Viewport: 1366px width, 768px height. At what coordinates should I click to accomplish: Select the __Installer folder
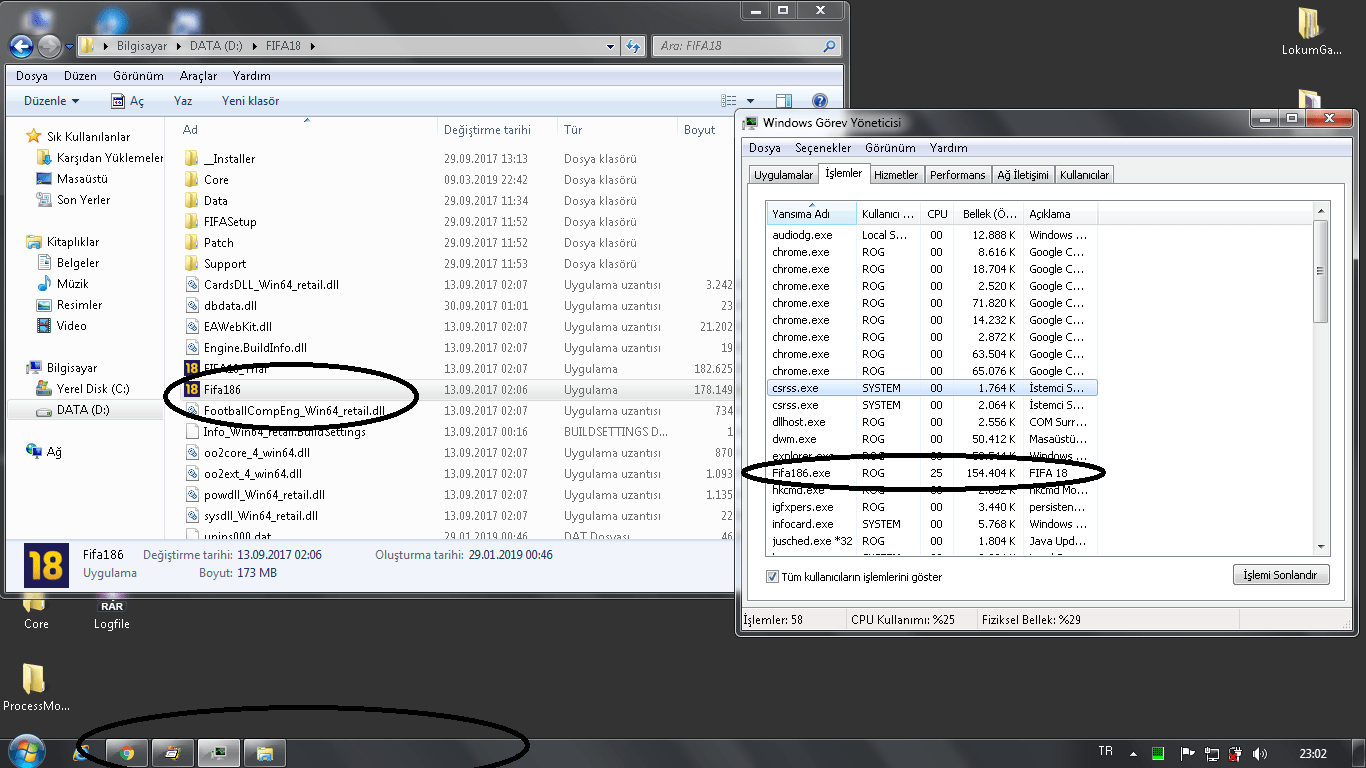coord(229,159)
